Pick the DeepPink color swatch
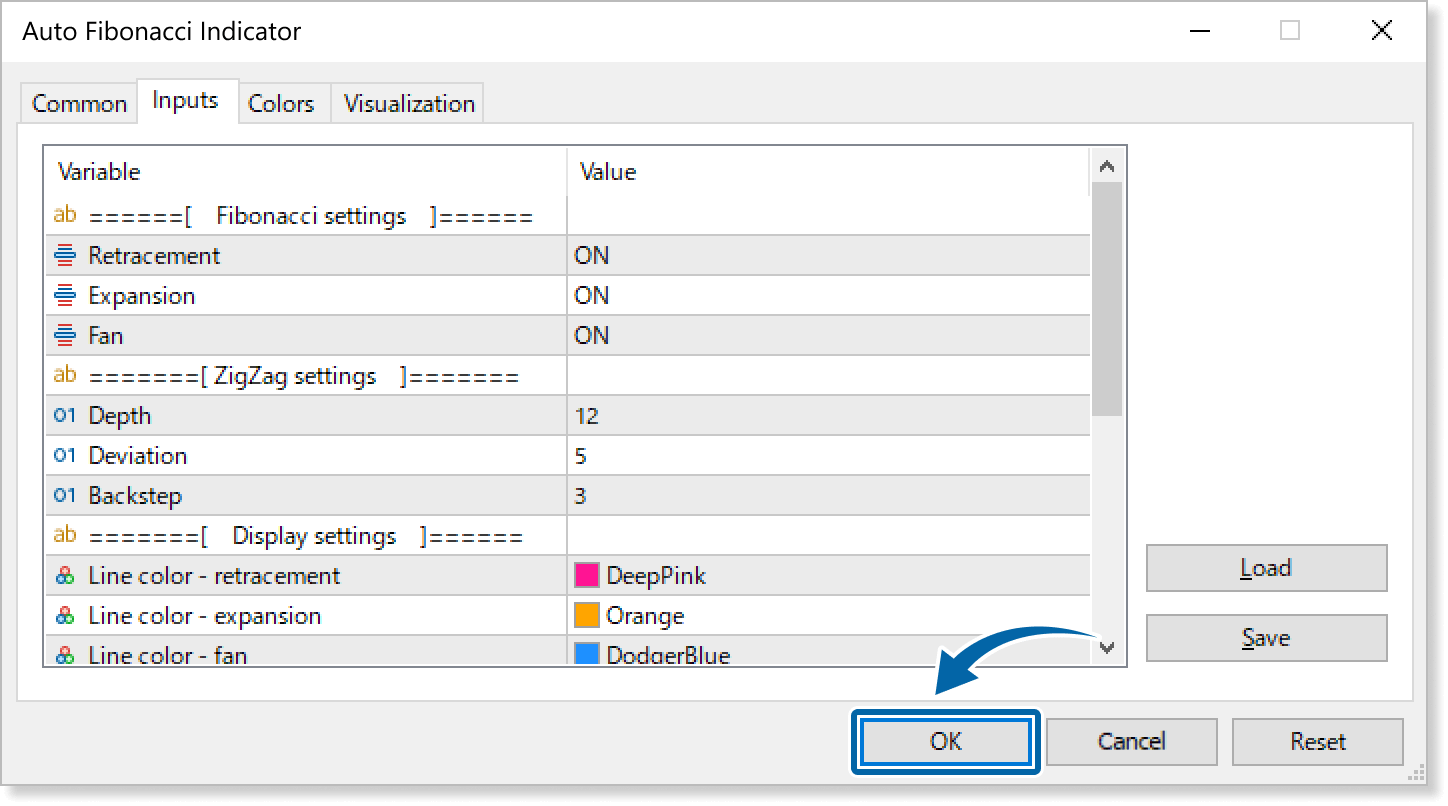This screenshot has height=806, width=1448. (586, 575)
